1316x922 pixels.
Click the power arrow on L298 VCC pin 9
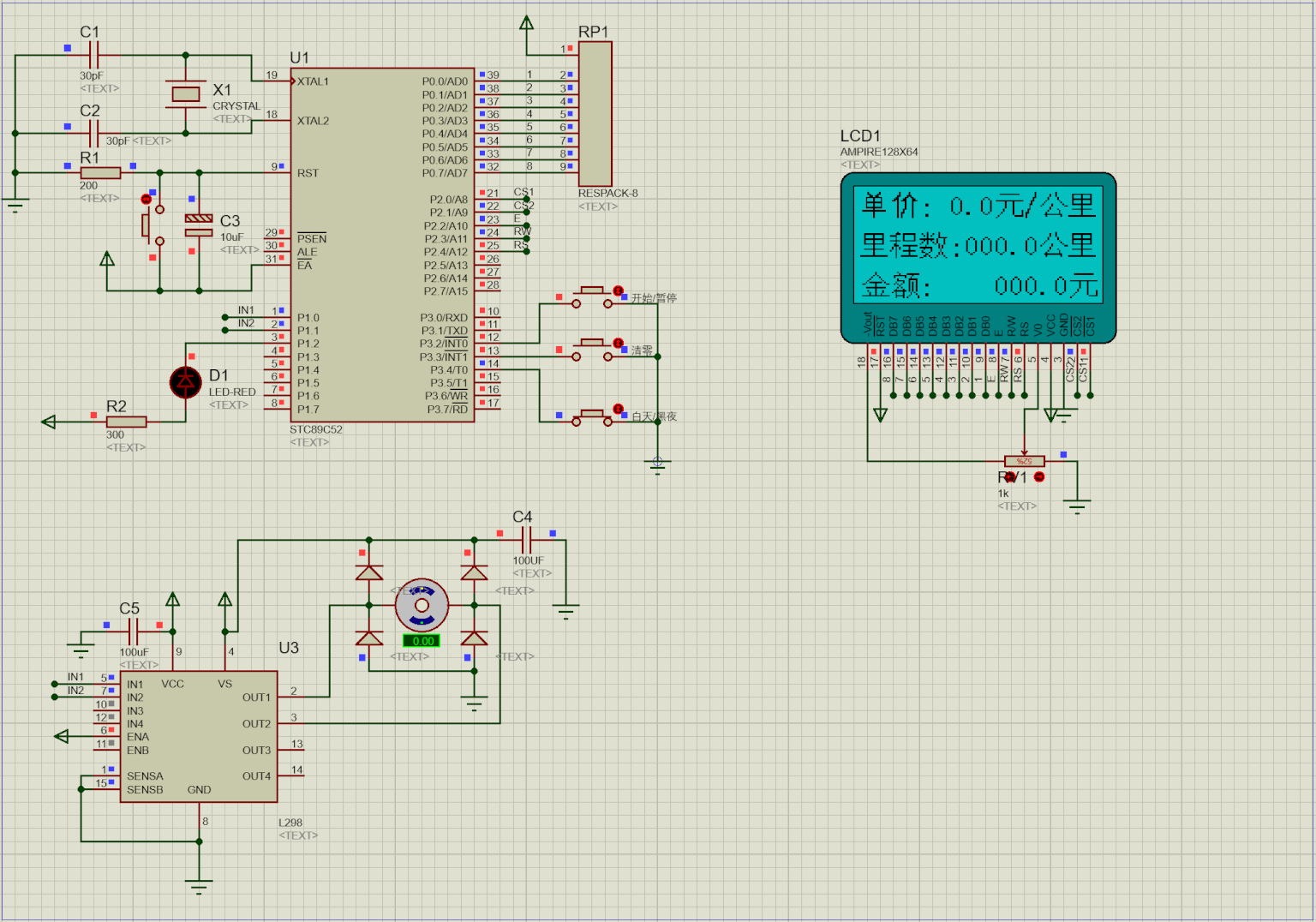click(173, 600)
